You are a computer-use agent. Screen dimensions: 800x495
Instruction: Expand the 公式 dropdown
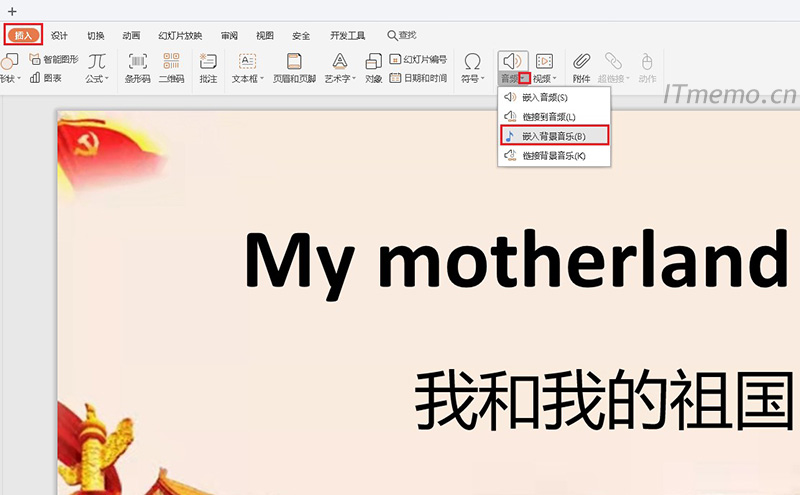point(107,79)
